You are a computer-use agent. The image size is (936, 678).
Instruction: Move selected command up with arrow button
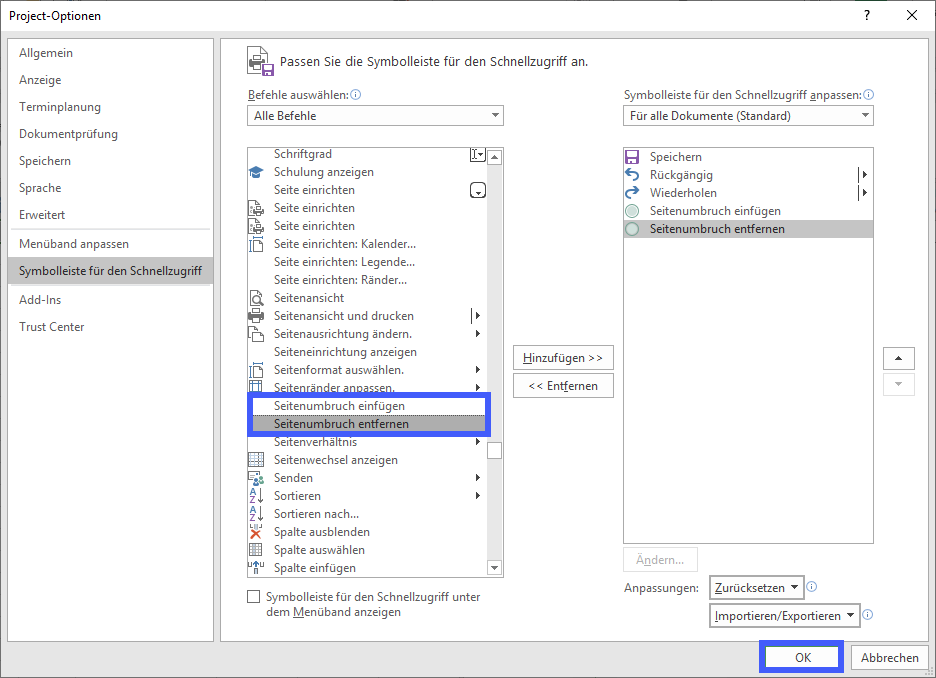pyautogui.click(x=898, y=359)
